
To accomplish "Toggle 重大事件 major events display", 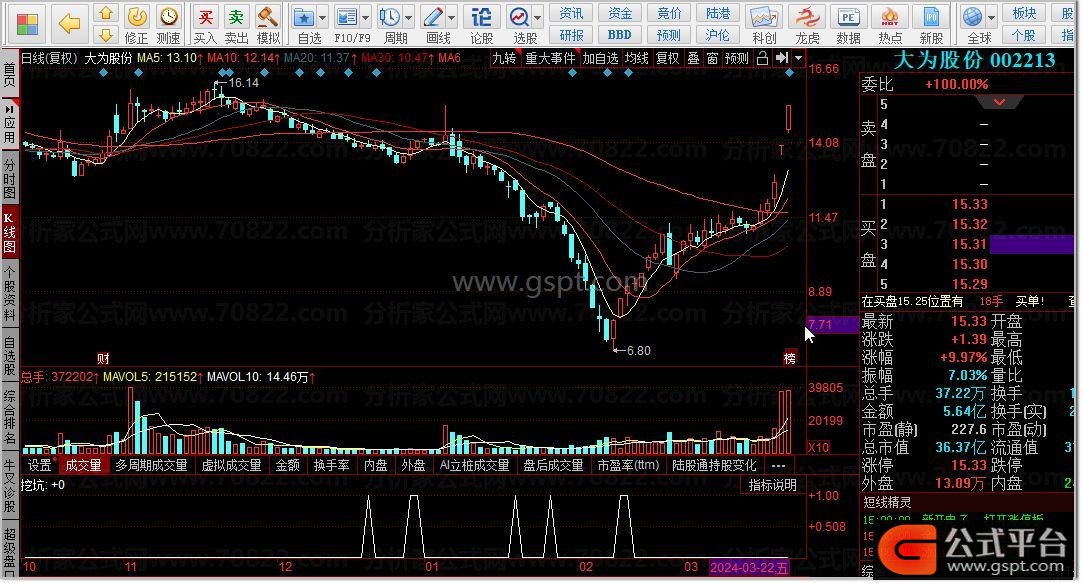I will (x=550, y=59).
